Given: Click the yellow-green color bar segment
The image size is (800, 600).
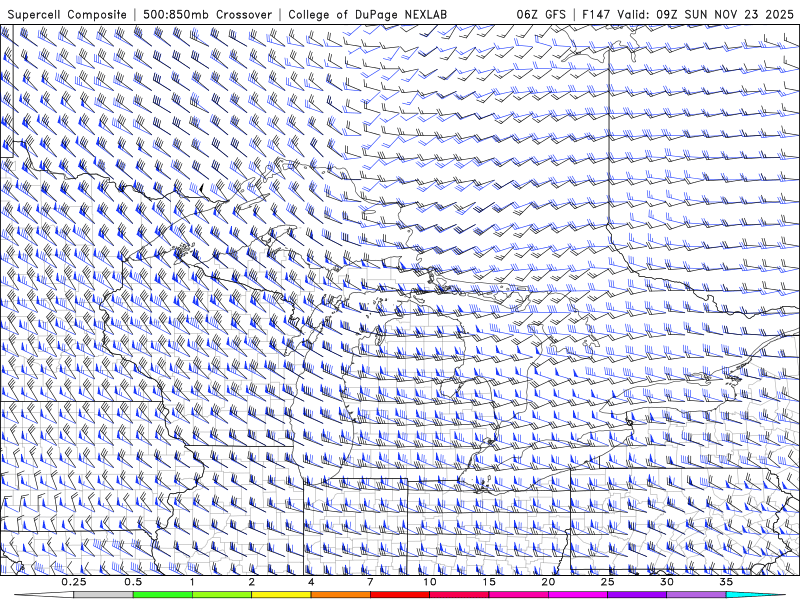Looking at the screenshot, I should [x=222, y=595].
